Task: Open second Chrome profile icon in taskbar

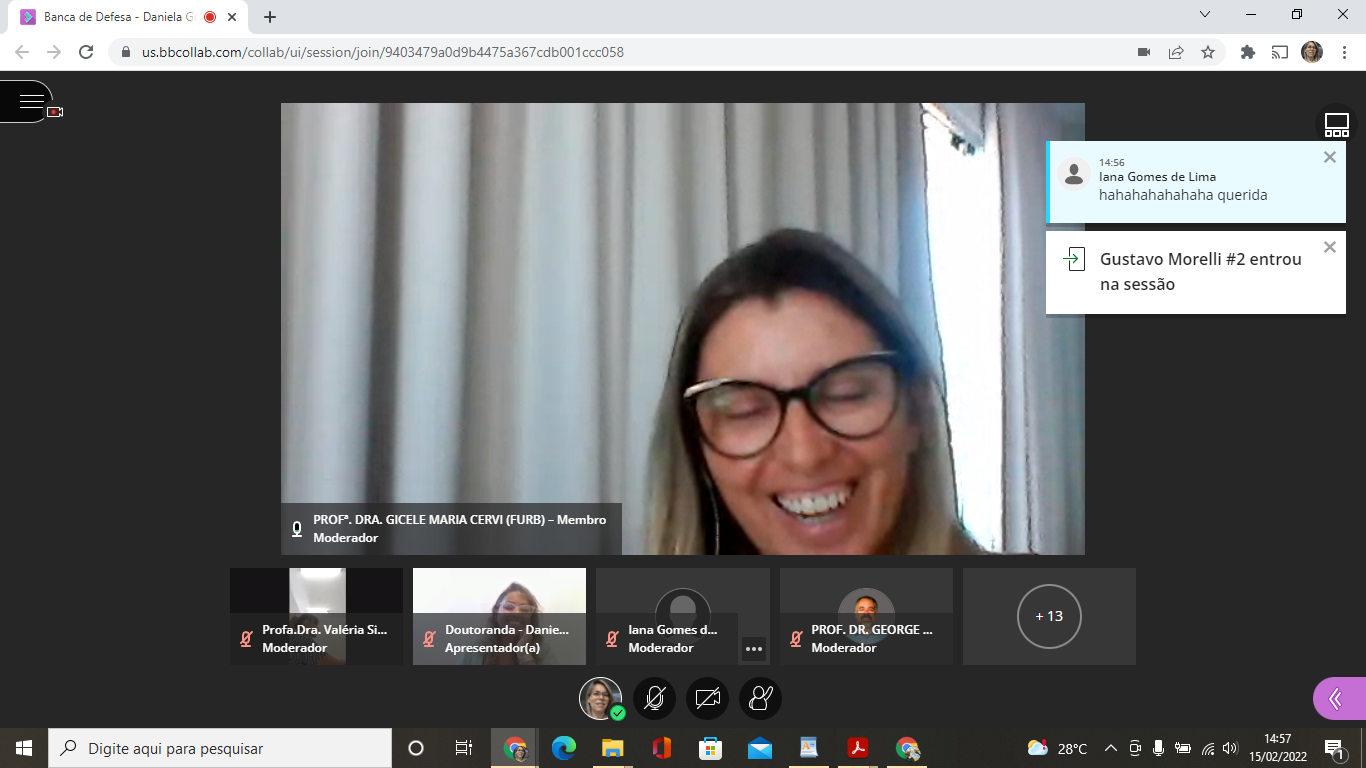Action: (907, 748)
